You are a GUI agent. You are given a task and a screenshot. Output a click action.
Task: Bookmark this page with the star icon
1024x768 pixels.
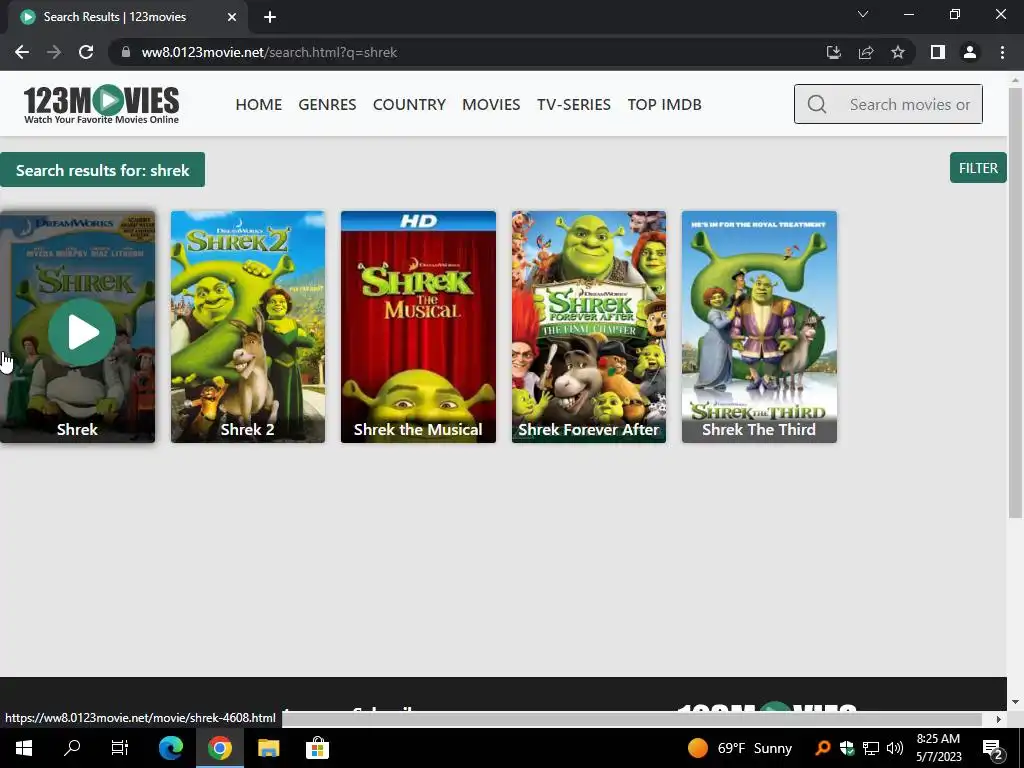(x=898, y=52)
